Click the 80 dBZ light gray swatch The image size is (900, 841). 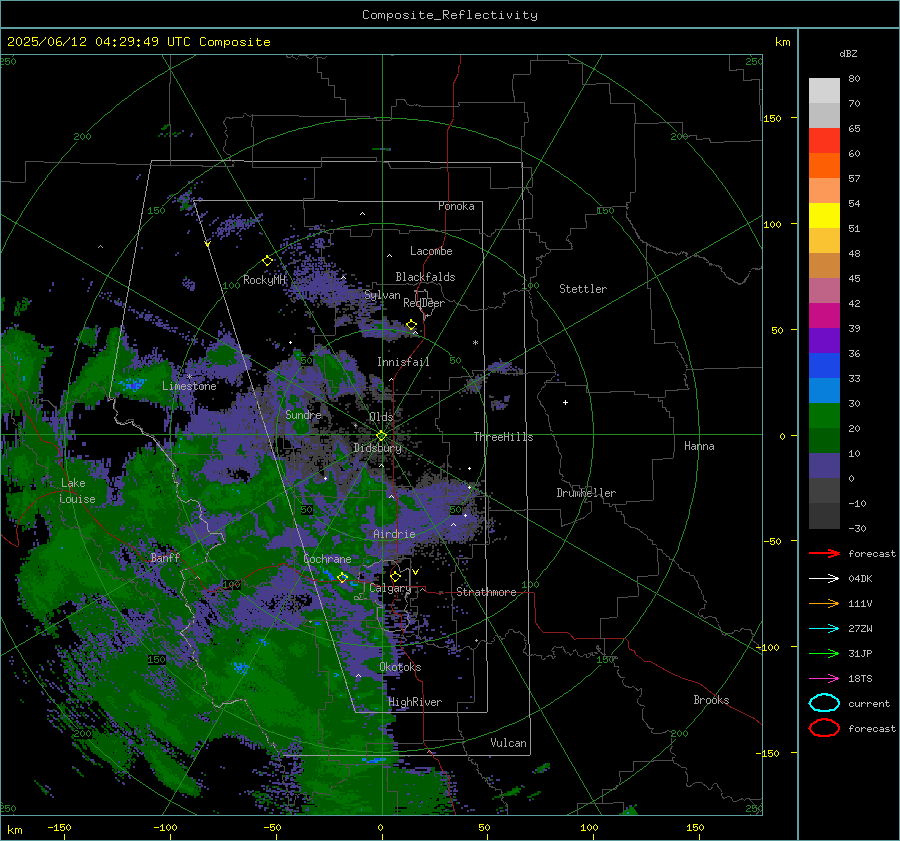click(x=824, y=90)
